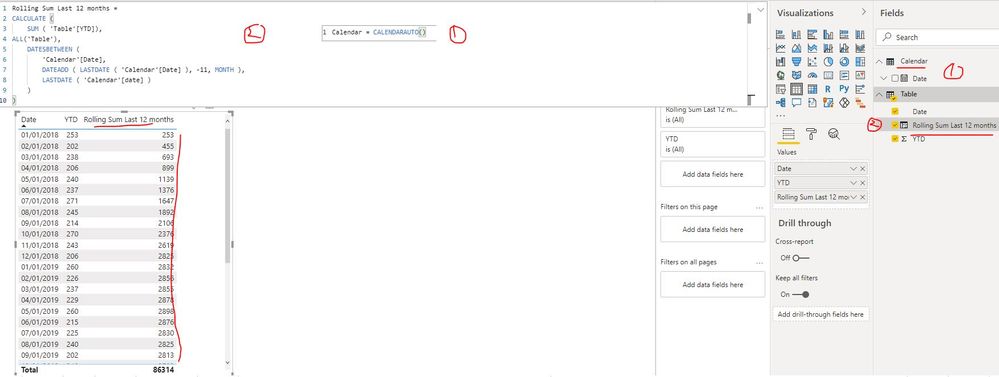Select the pie chart visual

[828, 62]
